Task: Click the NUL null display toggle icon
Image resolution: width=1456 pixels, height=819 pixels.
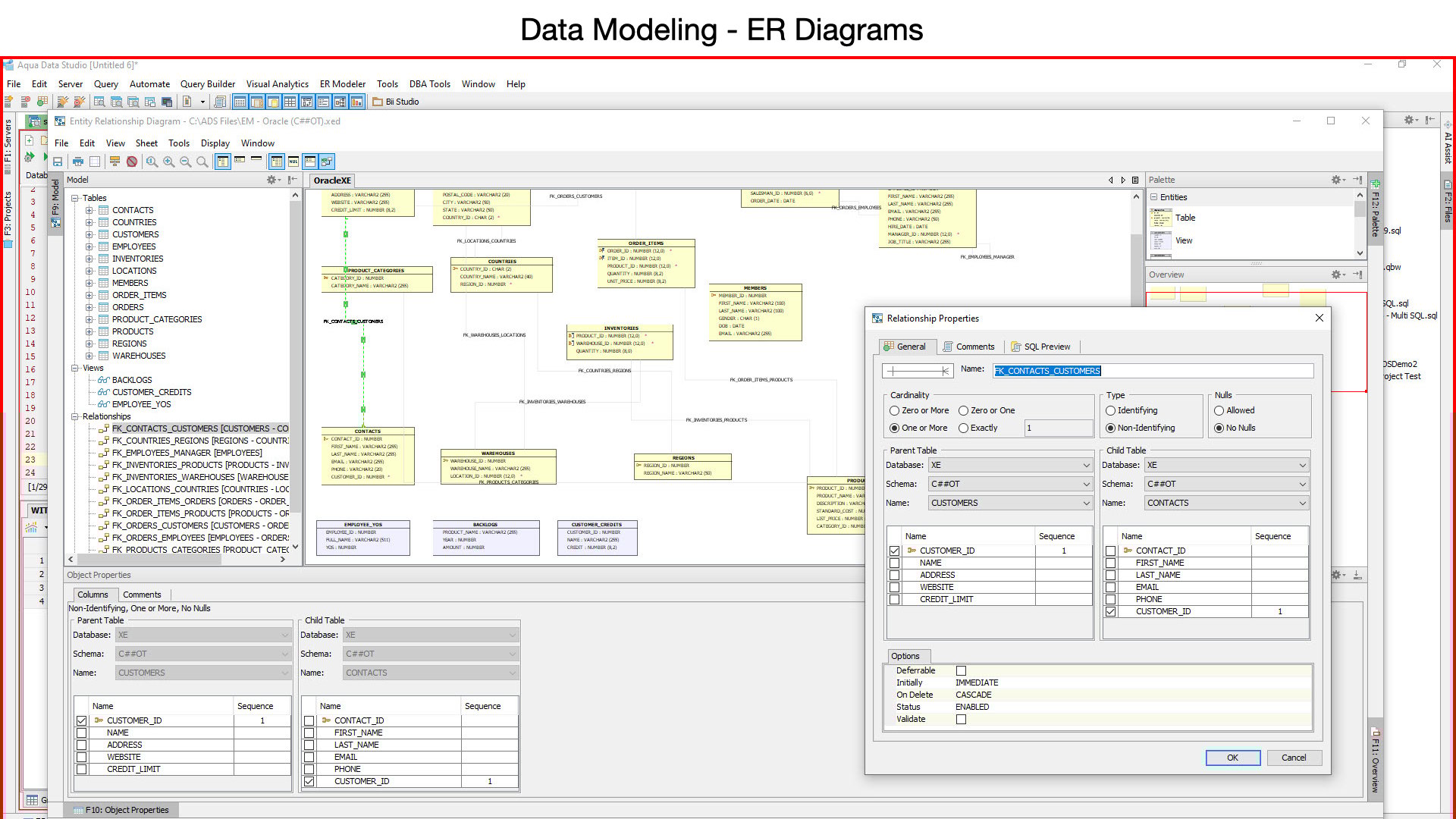Action: tap(293, 162)
